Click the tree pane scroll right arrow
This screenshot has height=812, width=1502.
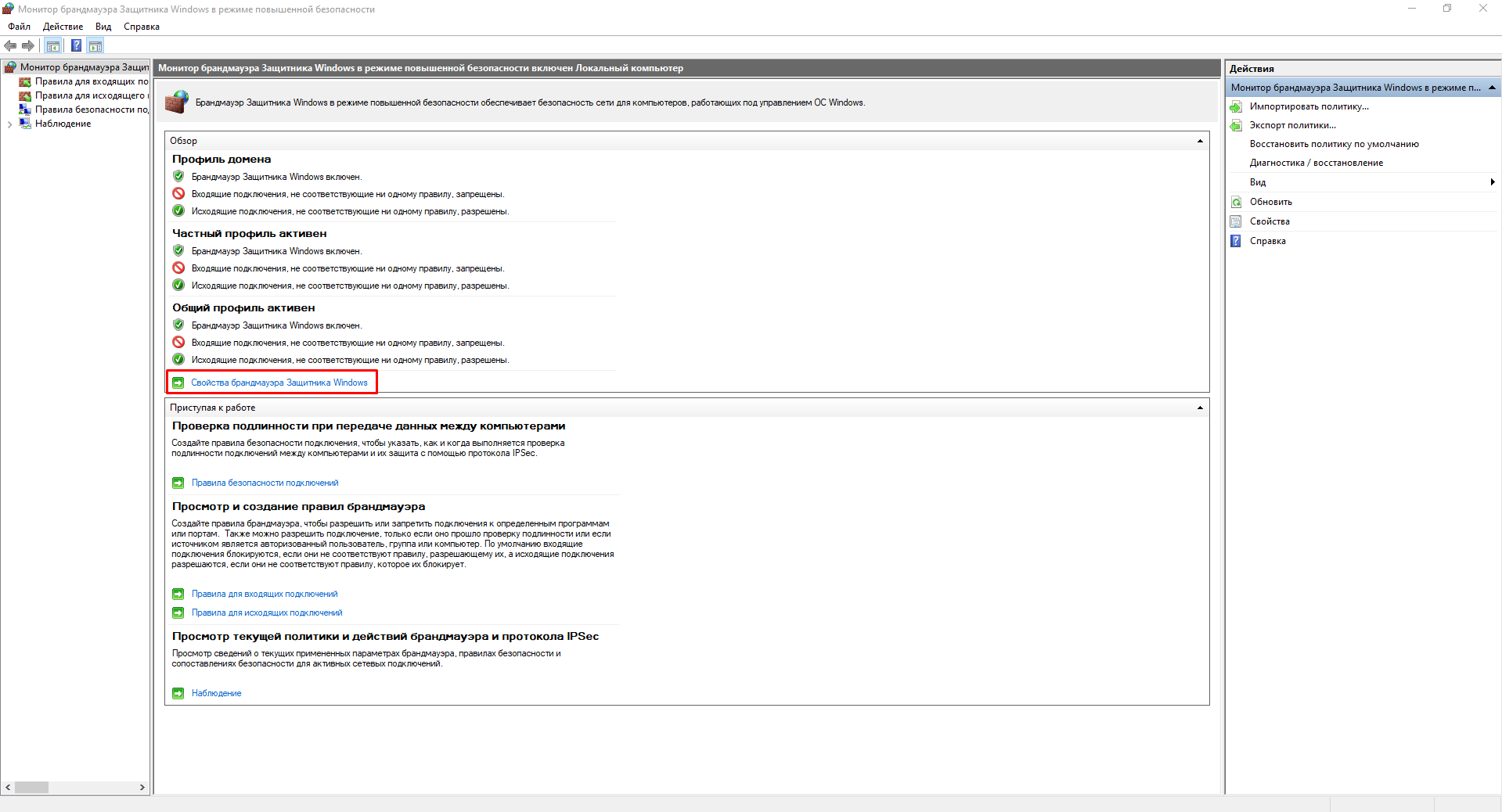point(142,788)
